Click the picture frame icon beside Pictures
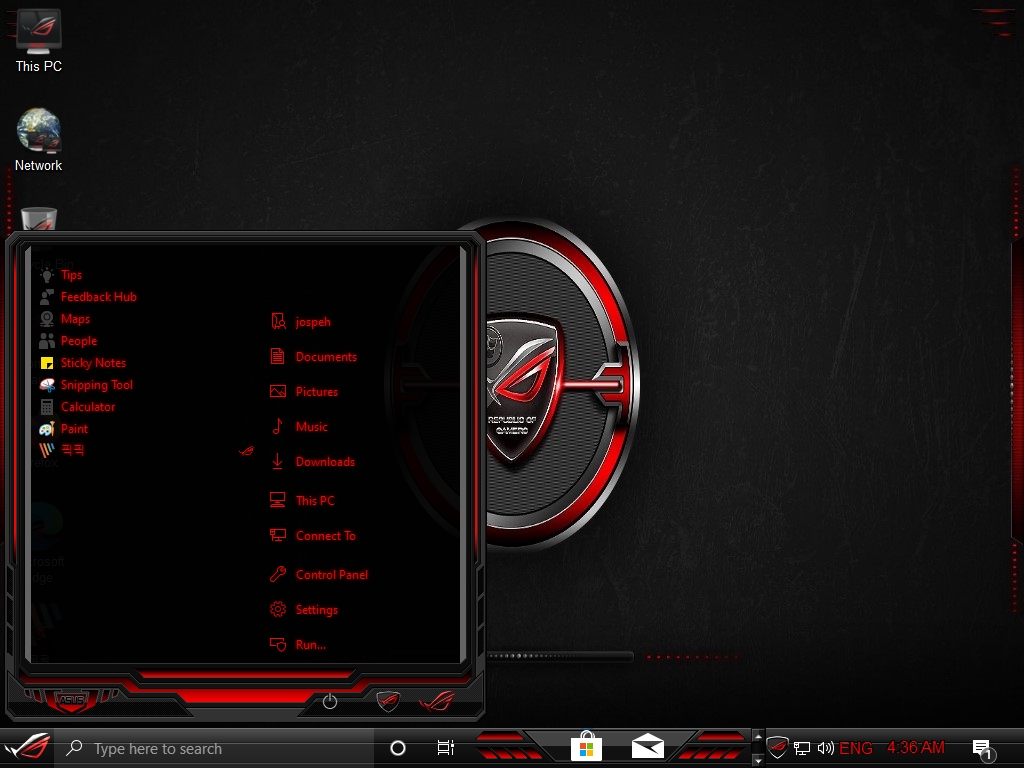 click(x=278, y=392)
